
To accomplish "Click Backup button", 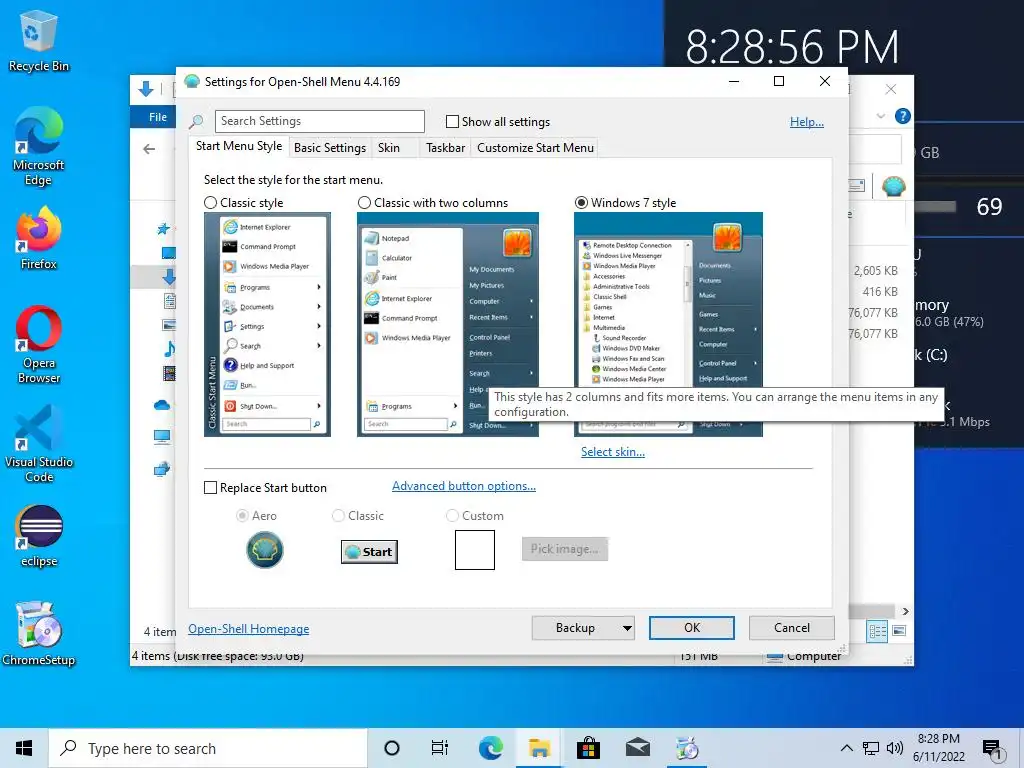I will tap(575, 628).
